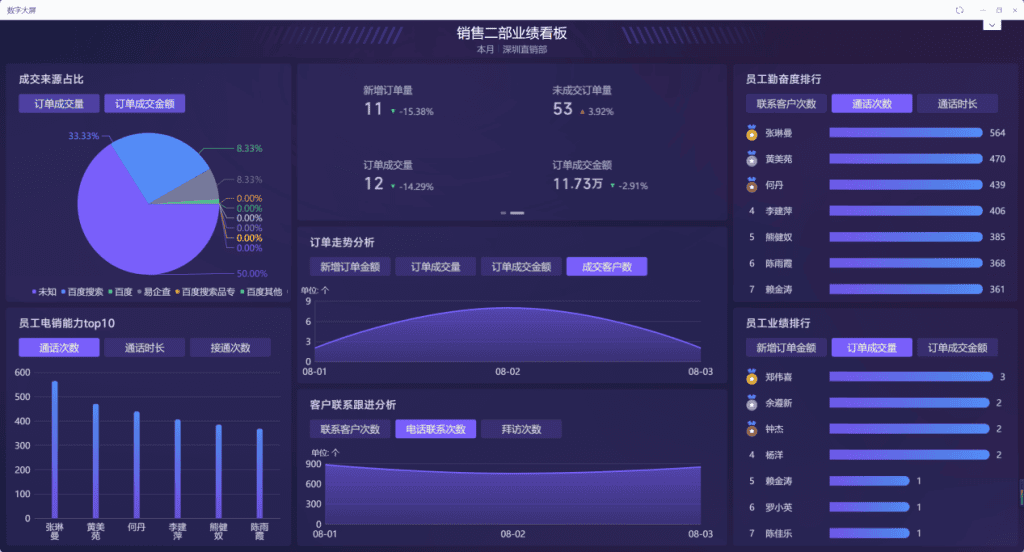Screen dimensions: 1024x552
Task: Open the 本月 time period selector
Action: (485, 49)
